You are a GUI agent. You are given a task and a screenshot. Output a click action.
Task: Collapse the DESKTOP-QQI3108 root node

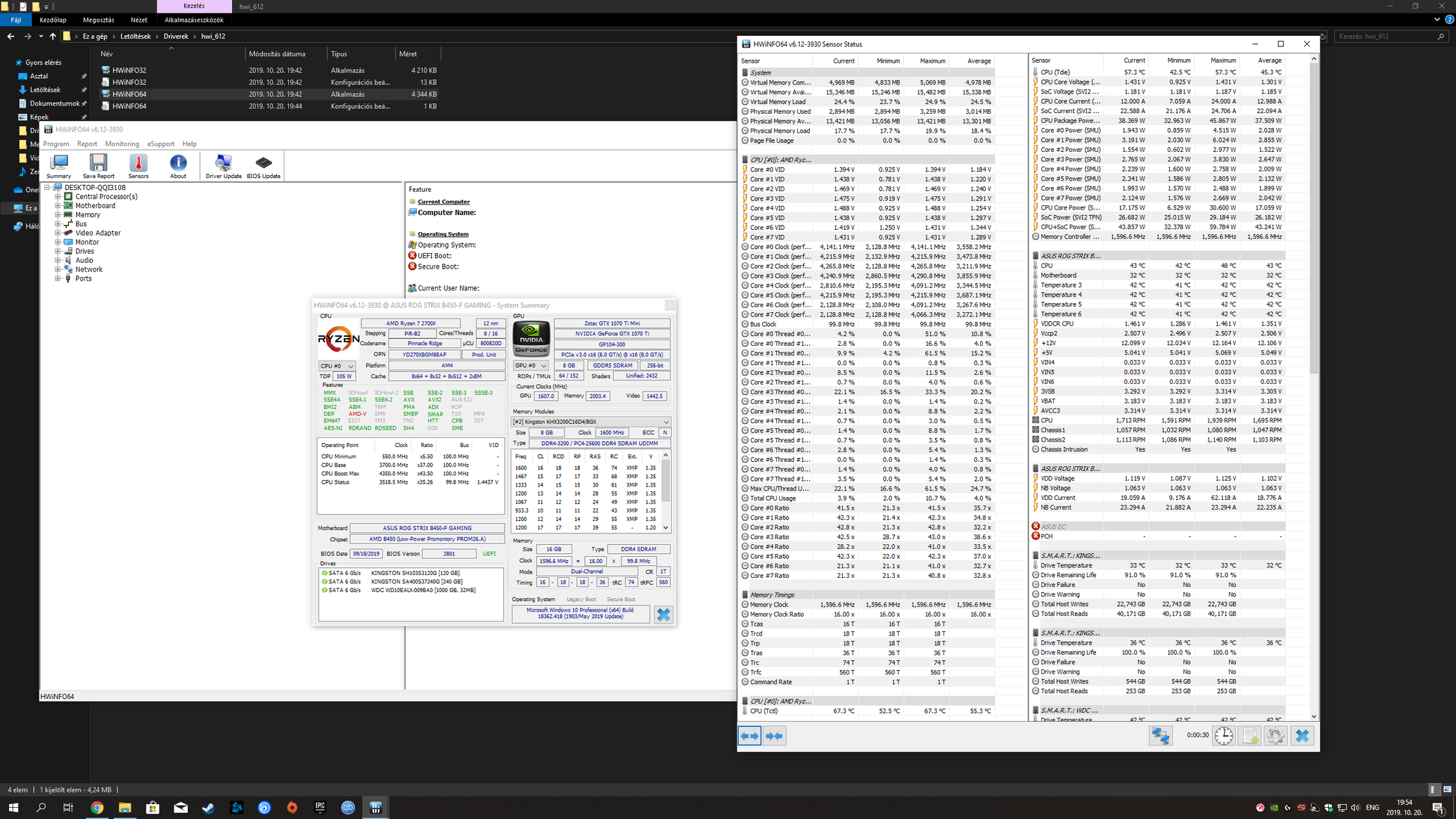[47, 188]
